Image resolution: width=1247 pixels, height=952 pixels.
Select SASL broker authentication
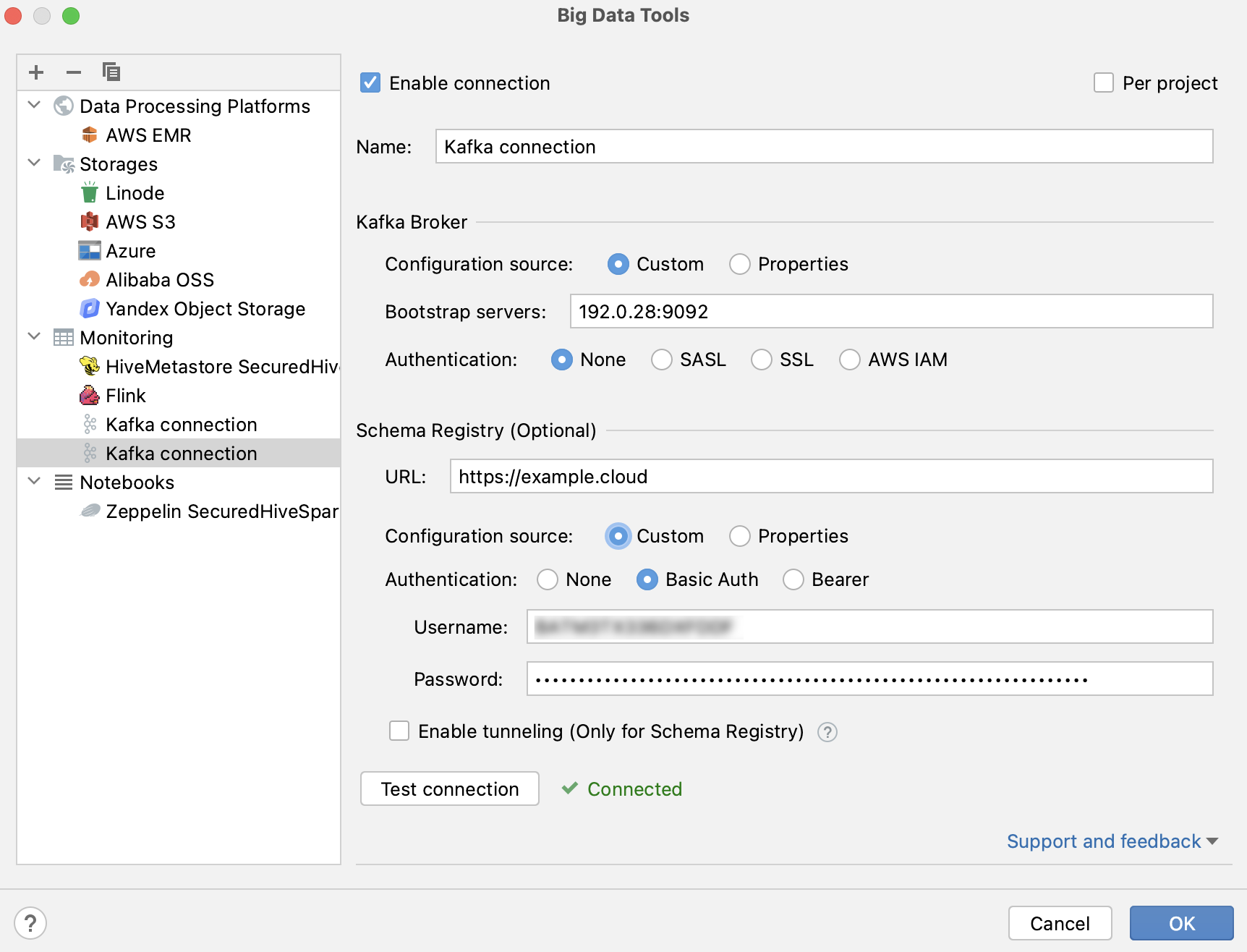click(662, 360)
